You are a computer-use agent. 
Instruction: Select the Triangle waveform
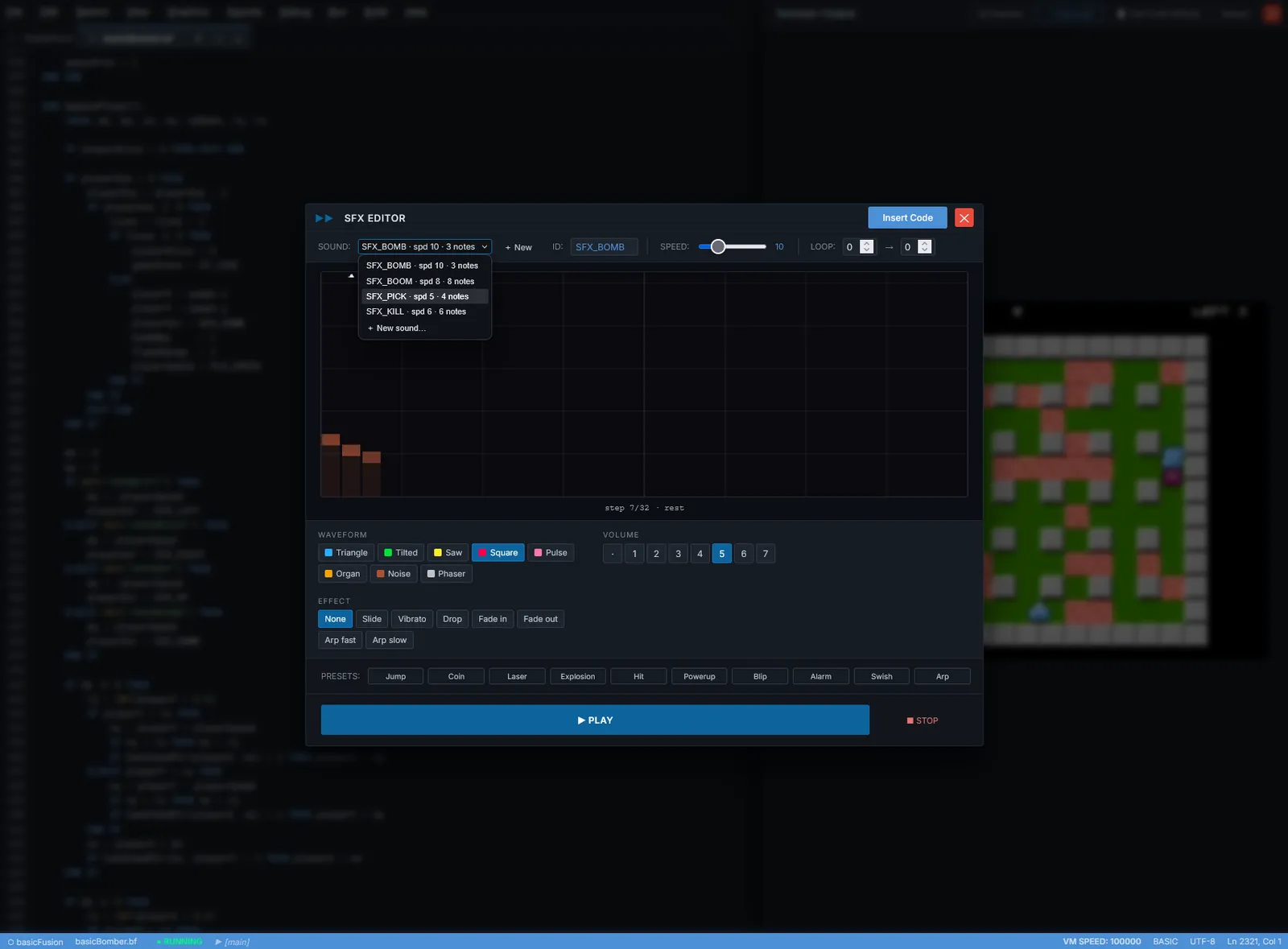346,553
